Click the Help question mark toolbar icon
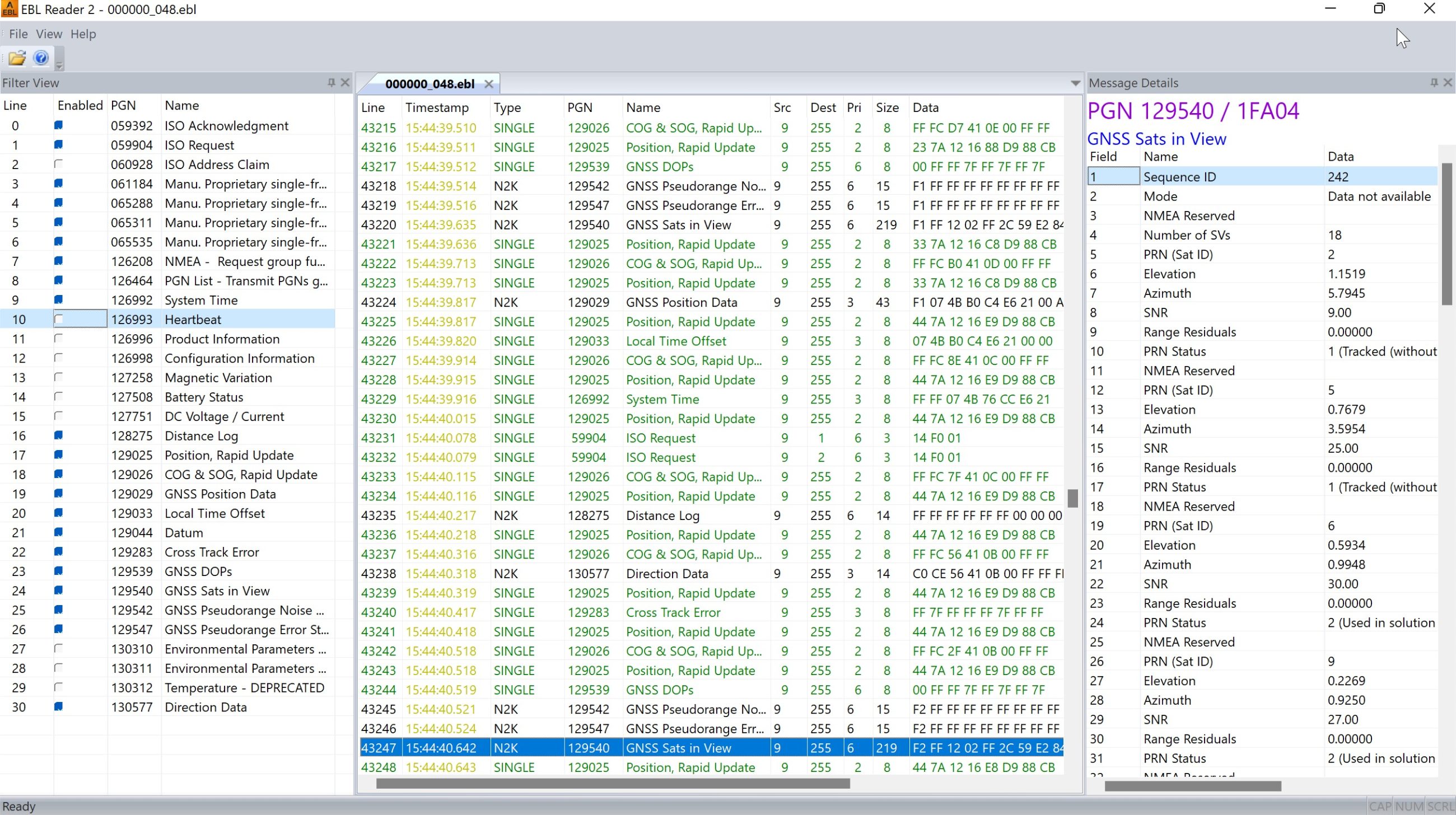 click(x=41, y=58)
